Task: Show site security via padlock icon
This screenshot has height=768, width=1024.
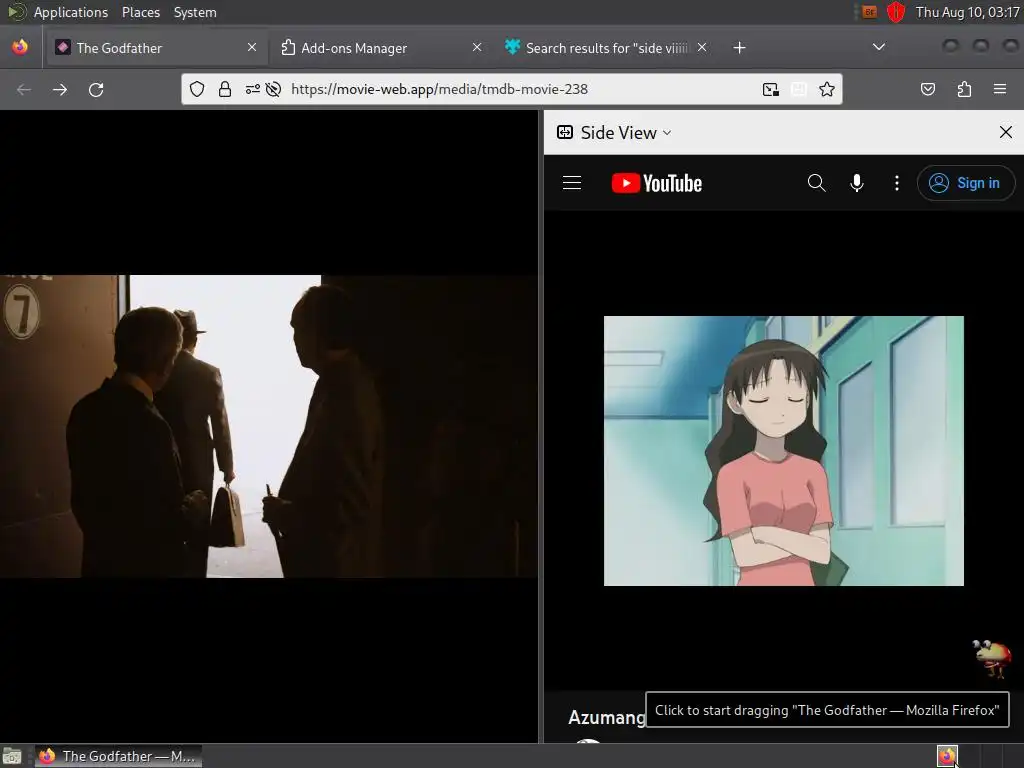Action: (x=225, y=89)
